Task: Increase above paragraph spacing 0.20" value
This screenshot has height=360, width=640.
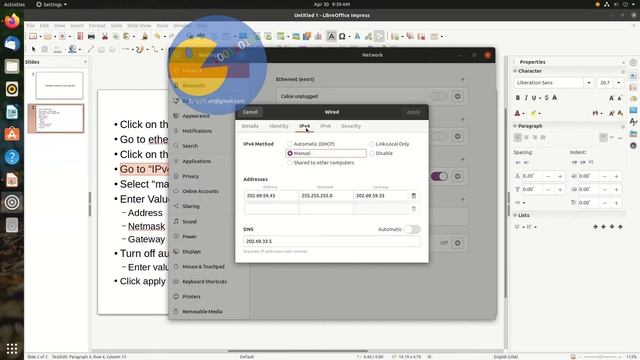Action: (560, 176)
